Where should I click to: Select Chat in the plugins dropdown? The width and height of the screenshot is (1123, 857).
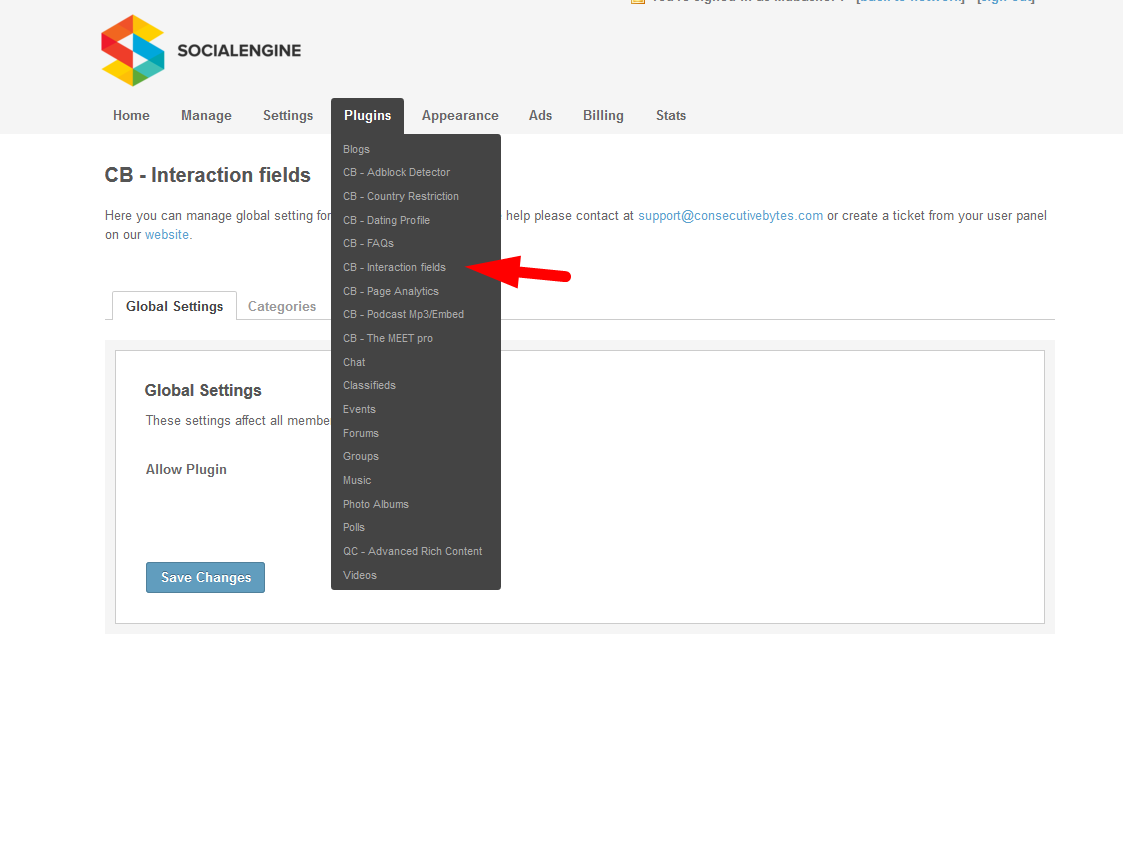point(354,362)
